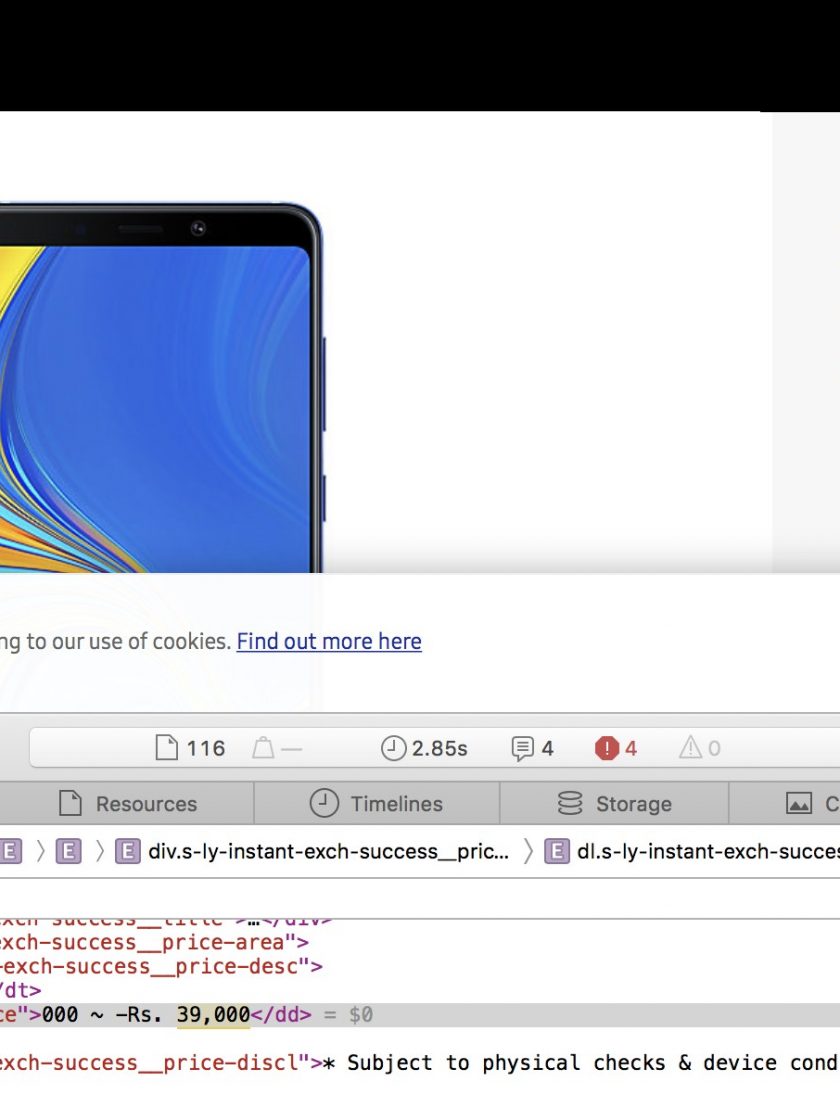
Task: Select the exch-success__price-desc DOM node
Action: click(x=160, y=966)
